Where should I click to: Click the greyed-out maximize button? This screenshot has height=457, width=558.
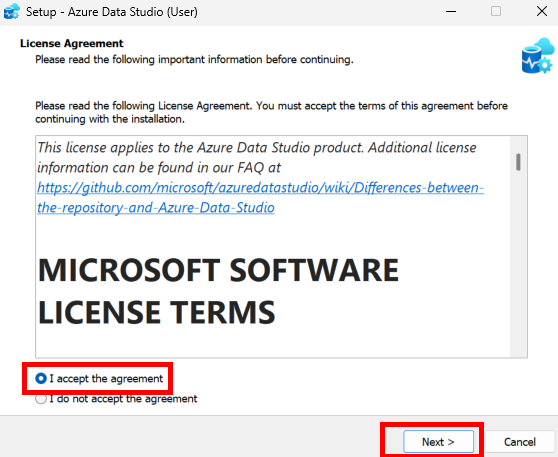(x=496, y=11)
